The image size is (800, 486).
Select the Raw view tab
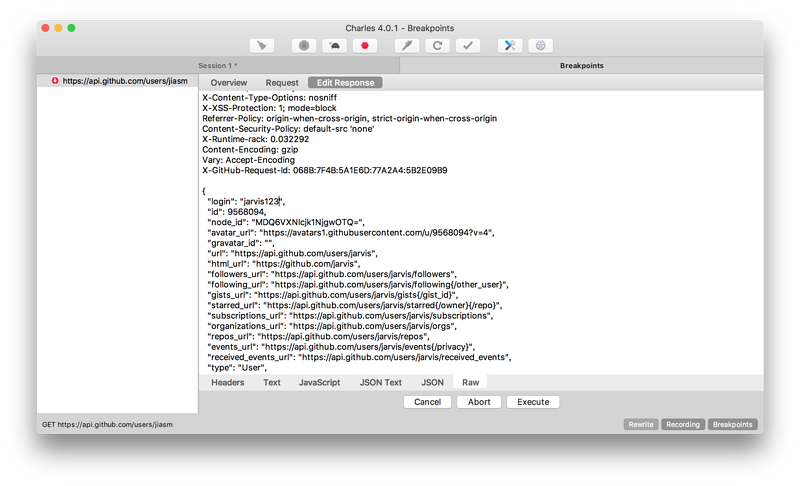tap(470, 382)
